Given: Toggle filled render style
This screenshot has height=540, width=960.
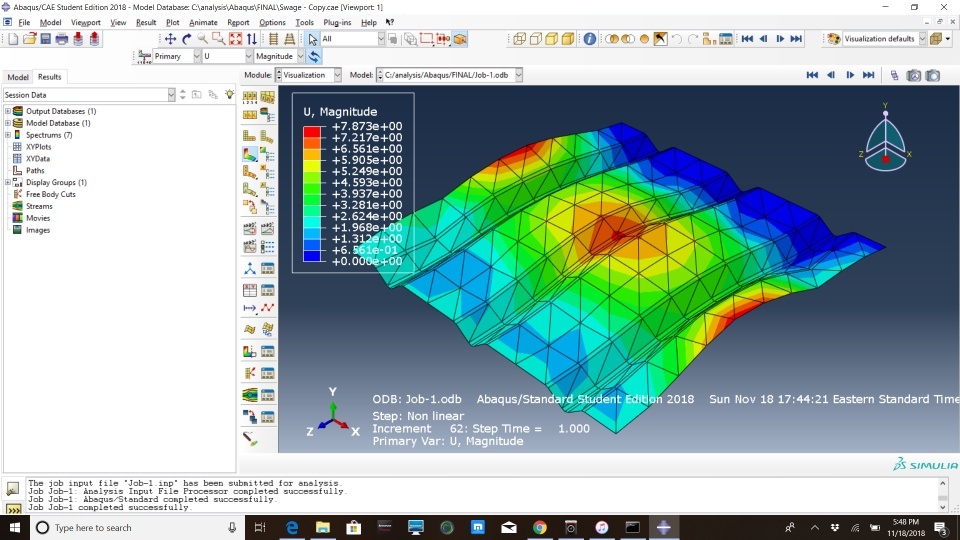Looking at the screenshot, I should (552, 39).
